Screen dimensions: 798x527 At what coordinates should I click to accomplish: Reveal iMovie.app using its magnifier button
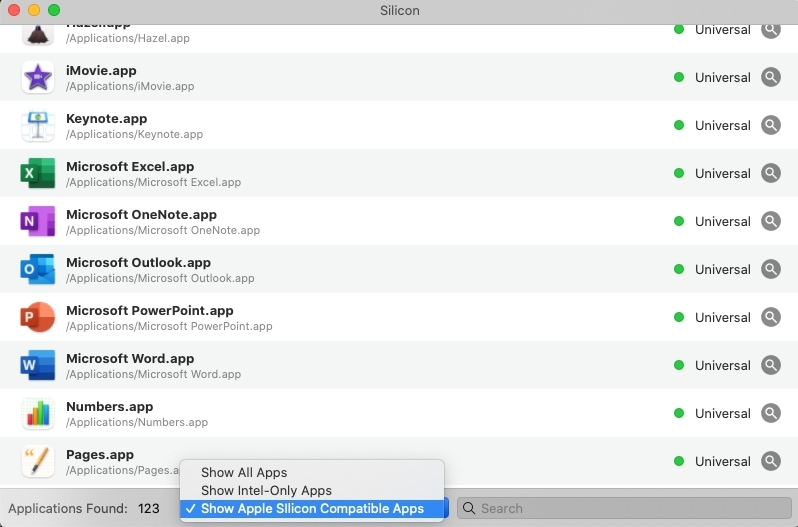pos(770,77)
